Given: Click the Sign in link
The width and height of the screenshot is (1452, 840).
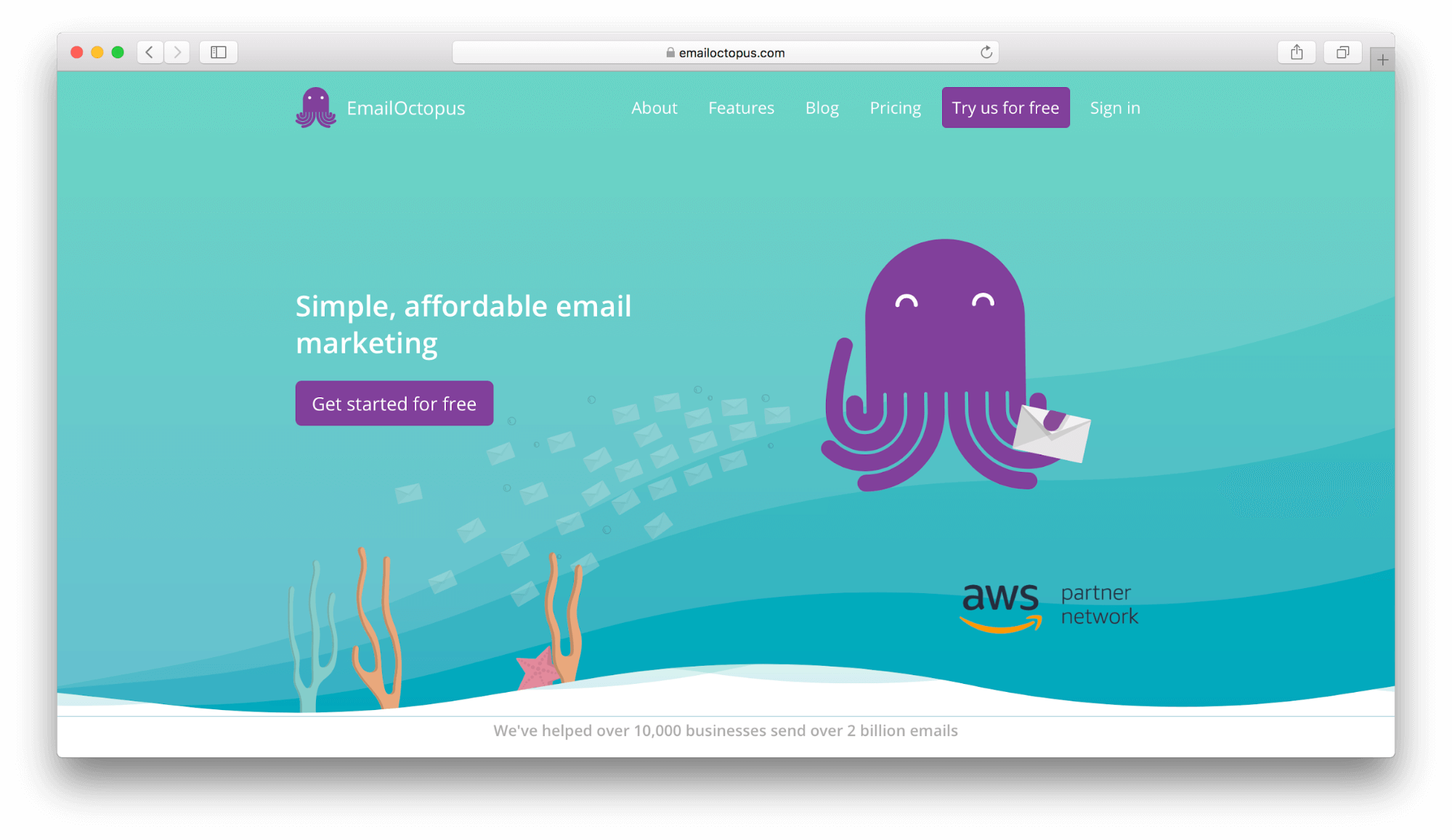Looking at the screenshot, I should [1115, 107].
